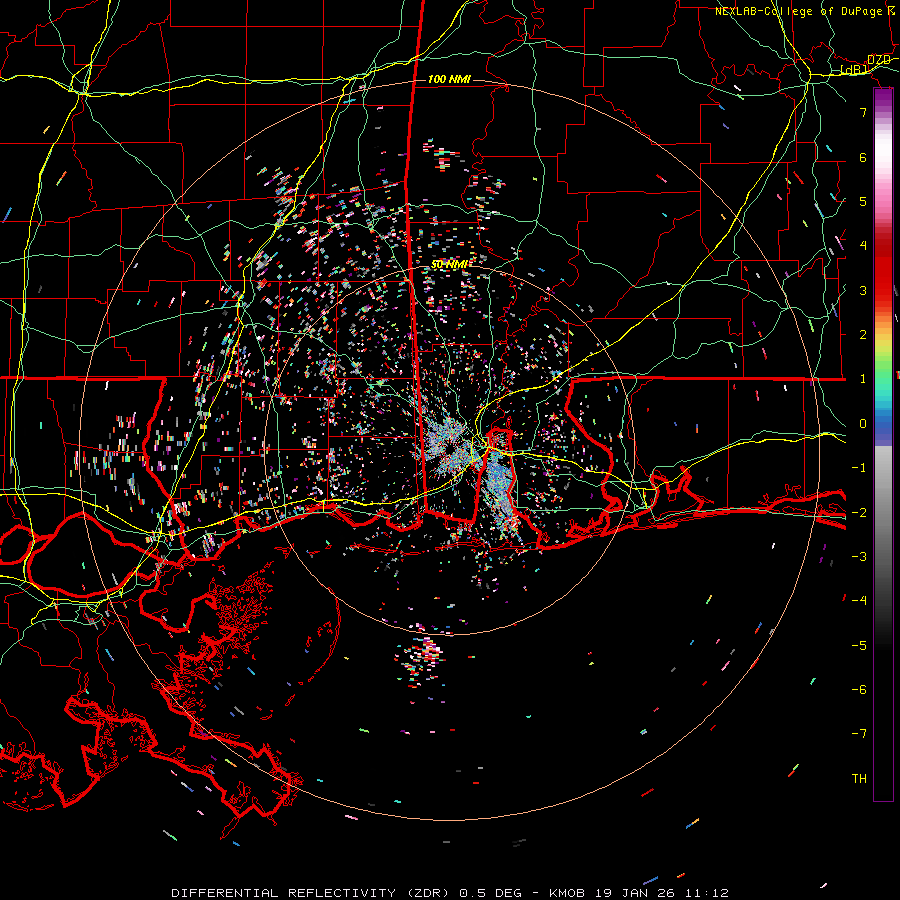Click the "(ZDR)" text in the caption

(429, 893)
